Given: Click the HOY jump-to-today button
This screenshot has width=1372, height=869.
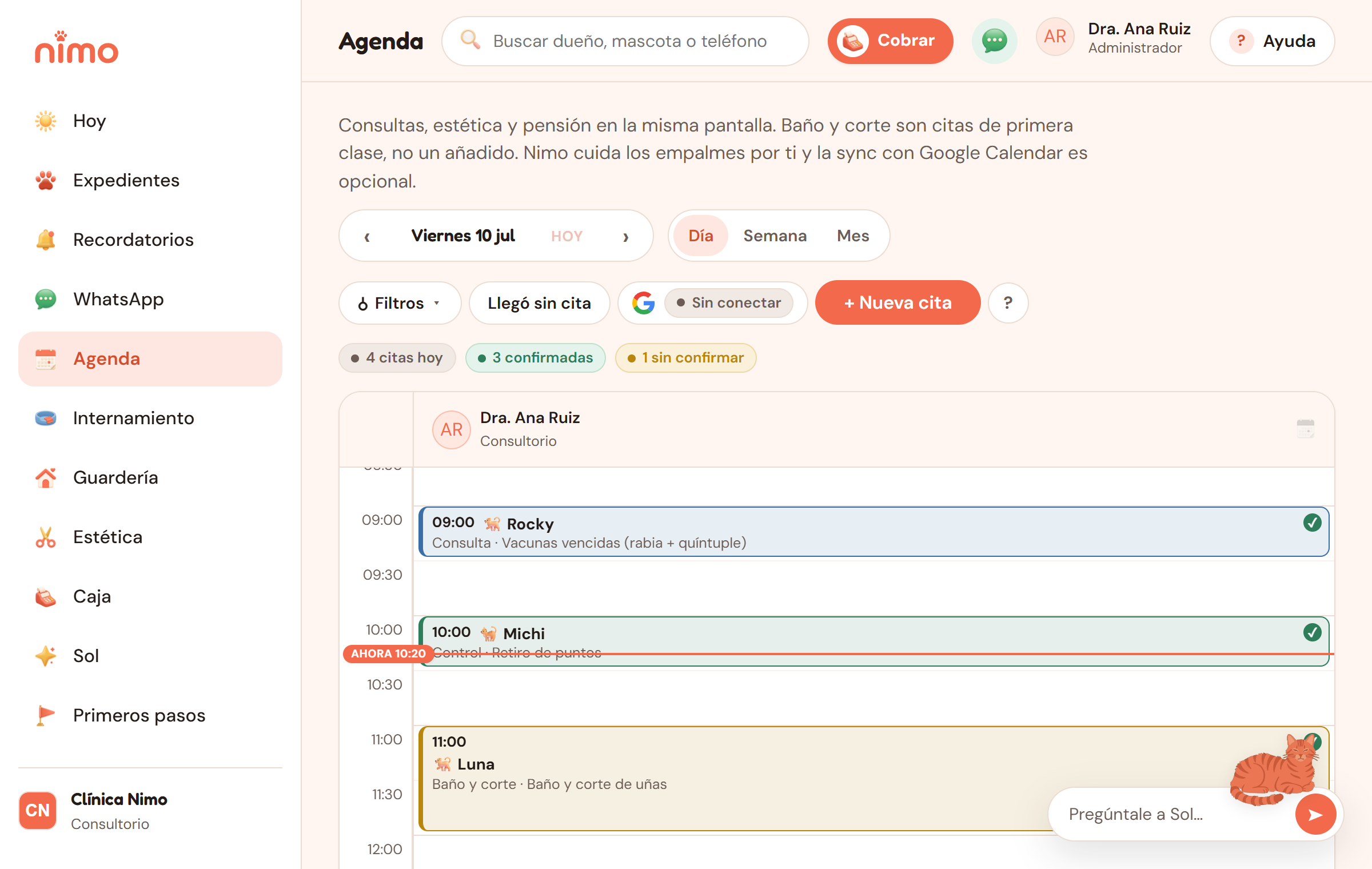Looking at the screenshot, I should pos(567,236).
